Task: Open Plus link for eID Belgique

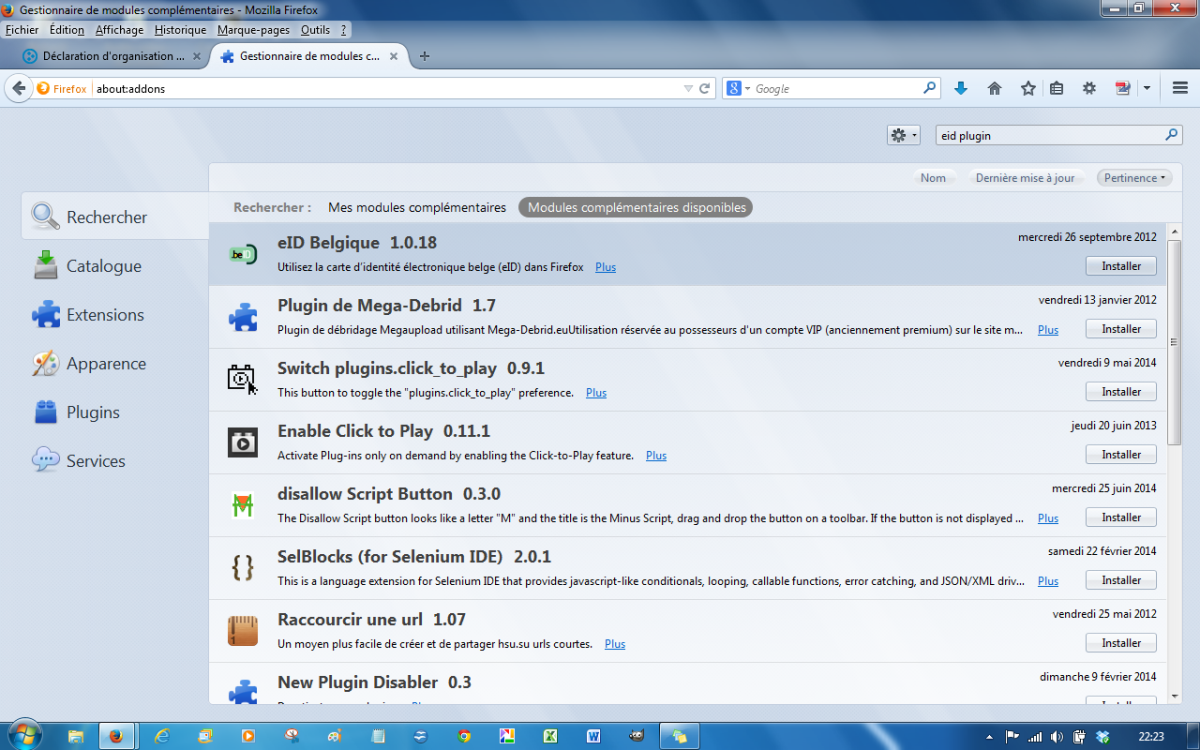Action: 605,267
